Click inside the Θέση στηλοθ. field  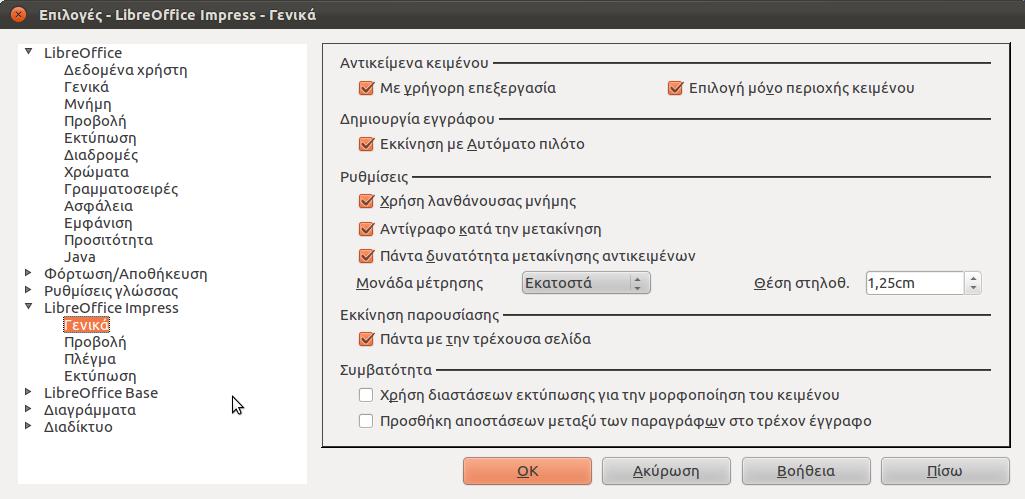(915, 283)
